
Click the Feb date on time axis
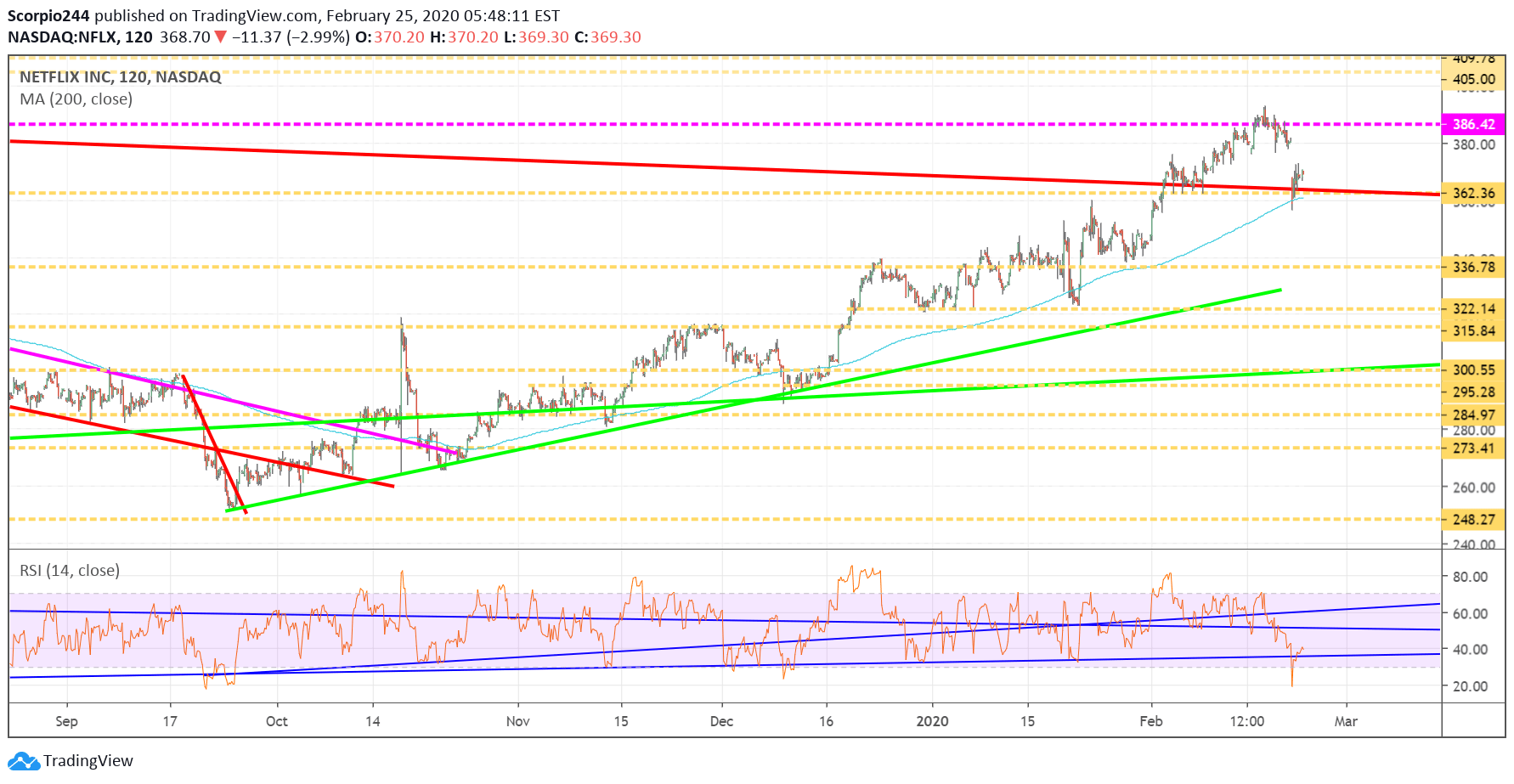pyautogui.click(x=1151, y=721)
